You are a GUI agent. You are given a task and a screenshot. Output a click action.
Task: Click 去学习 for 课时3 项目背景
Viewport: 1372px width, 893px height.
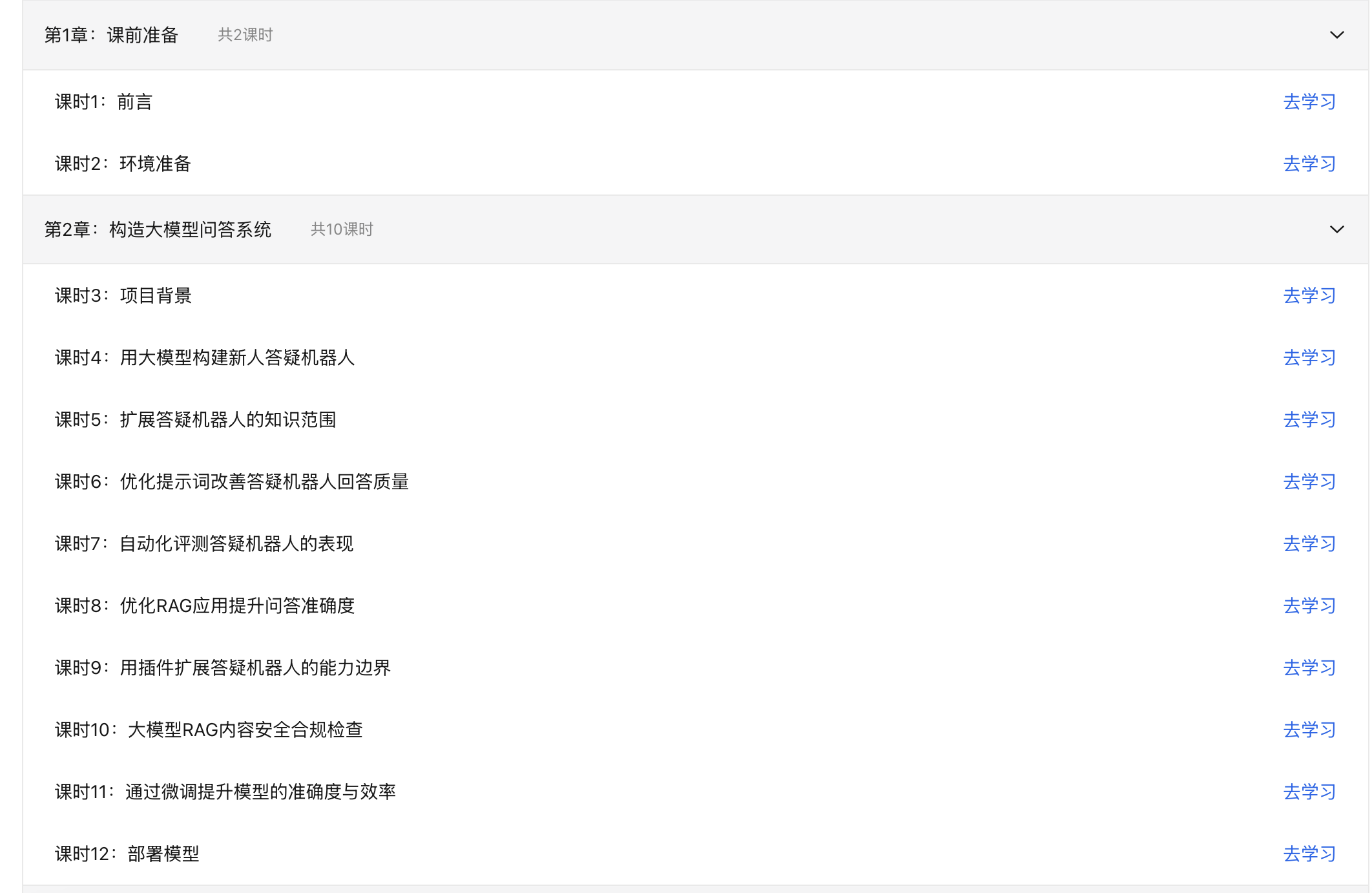point(1309,296)
